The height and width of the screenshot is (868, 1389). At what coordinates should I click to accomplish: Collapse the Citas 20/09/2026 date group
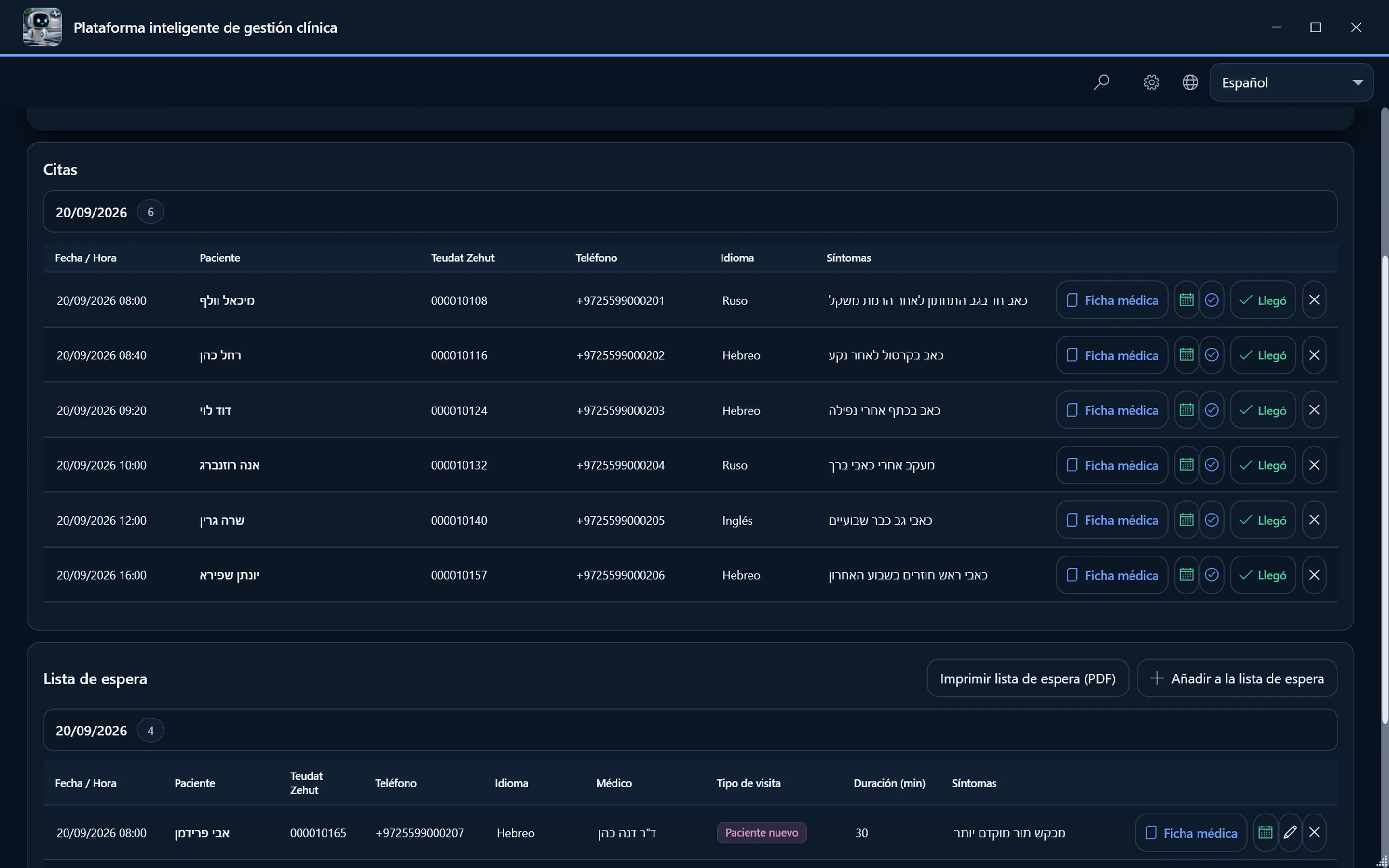pos(690,212)
